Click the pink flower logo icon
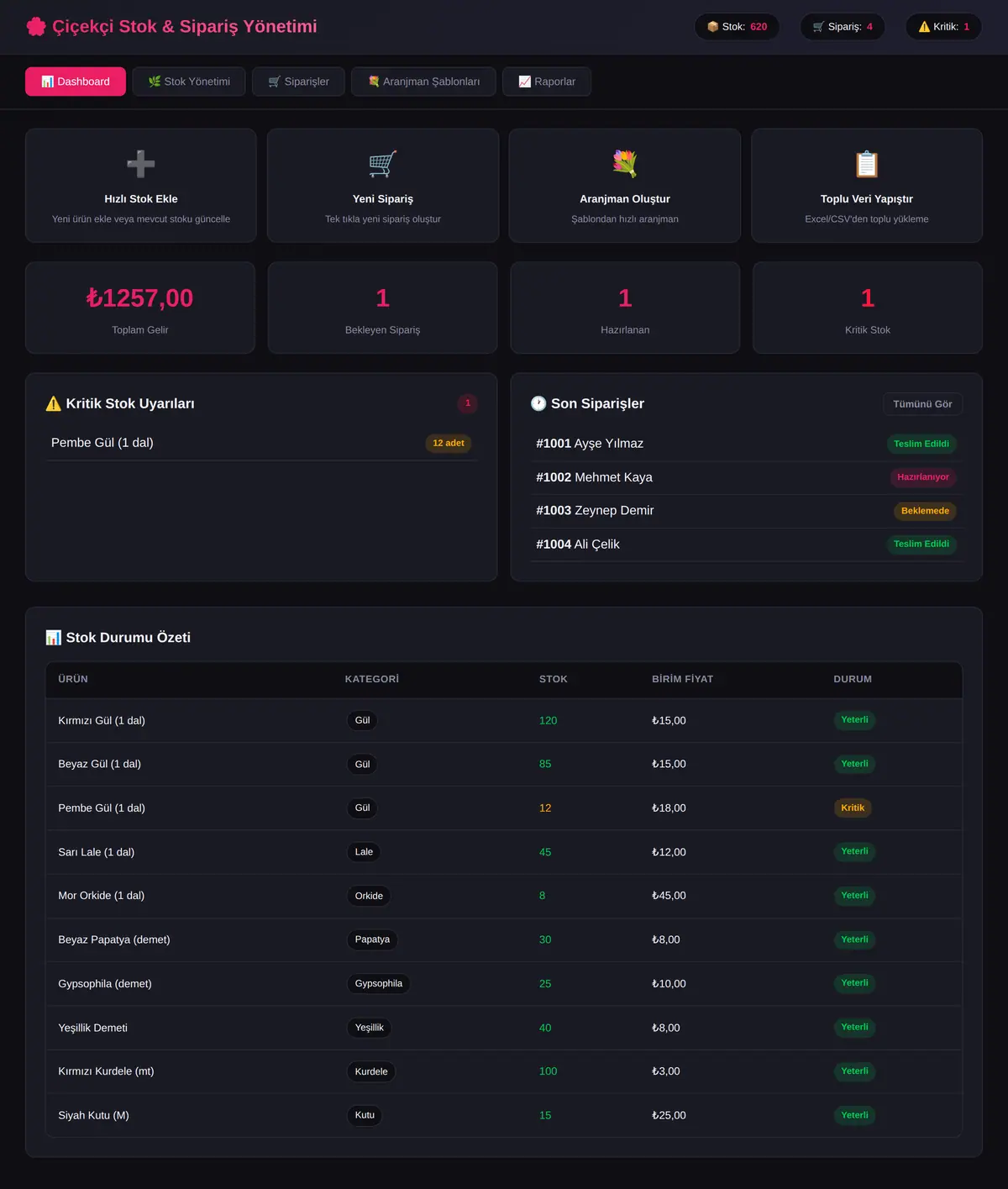 tap(36, 27)
